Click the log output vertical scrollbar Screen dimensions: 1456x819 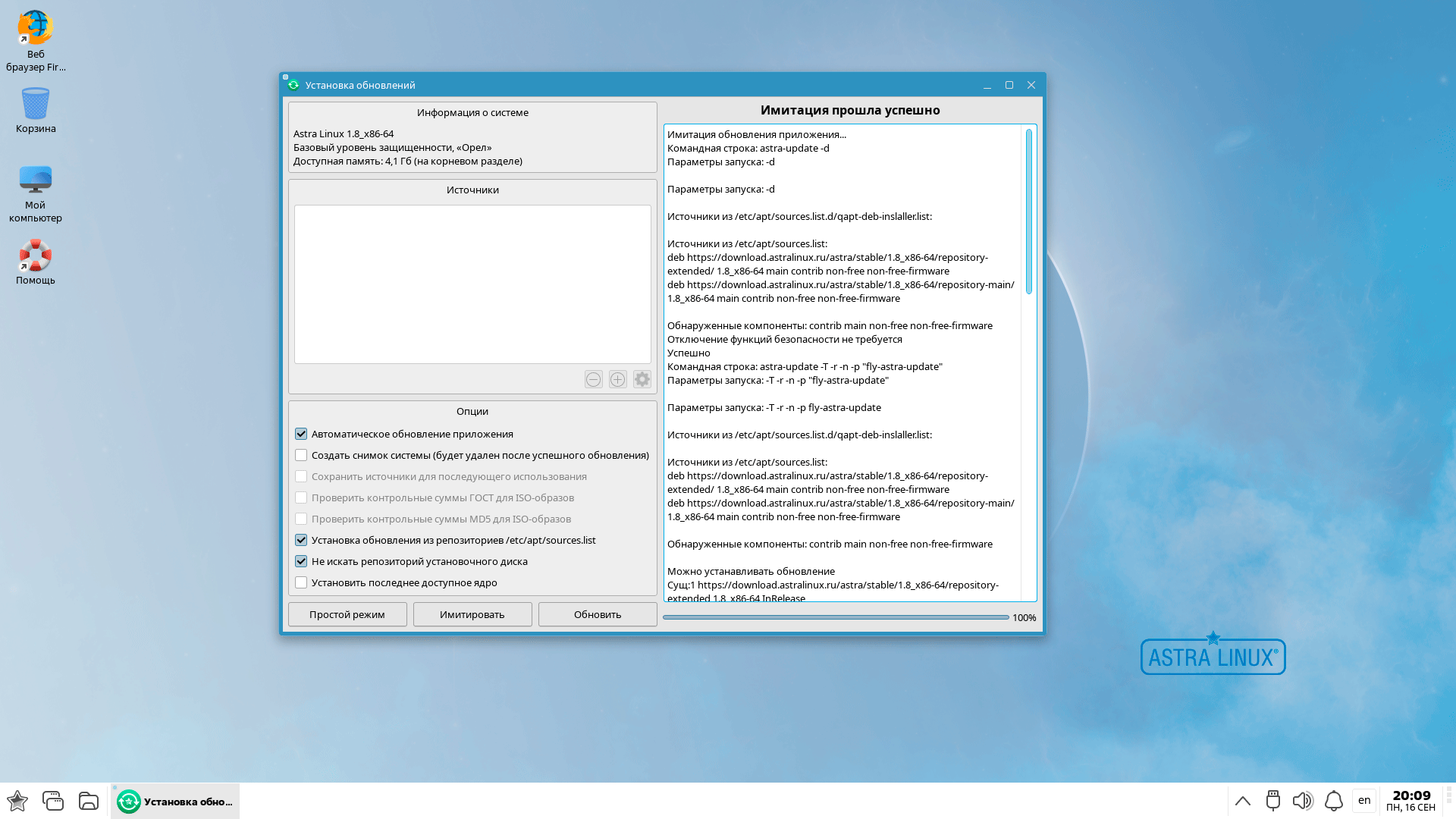coord(1029,212)
